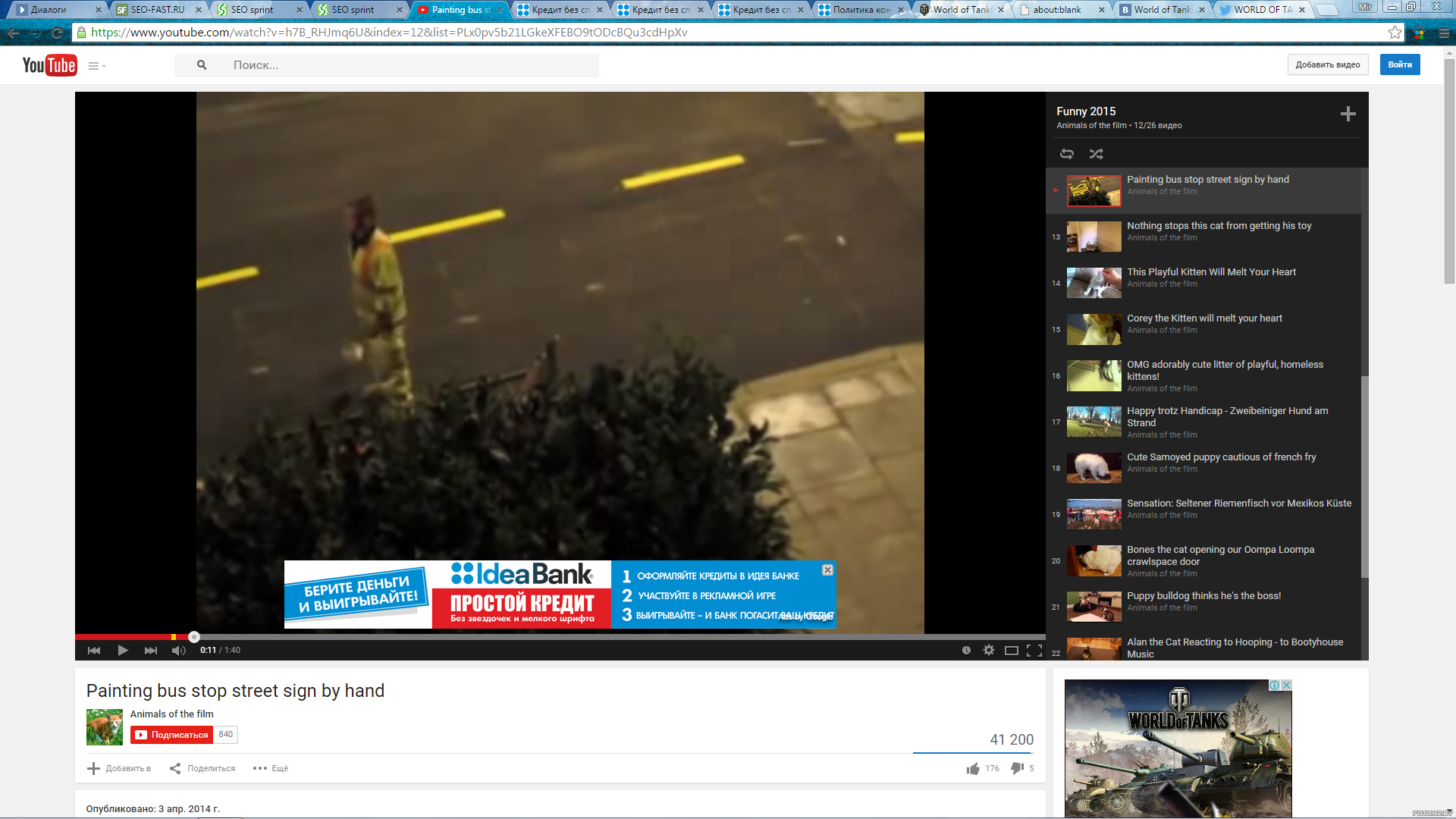Click the 'Corey the Kitten' video thumbnail
This screenshot has width=1456, height=819.
point(1094,329)
